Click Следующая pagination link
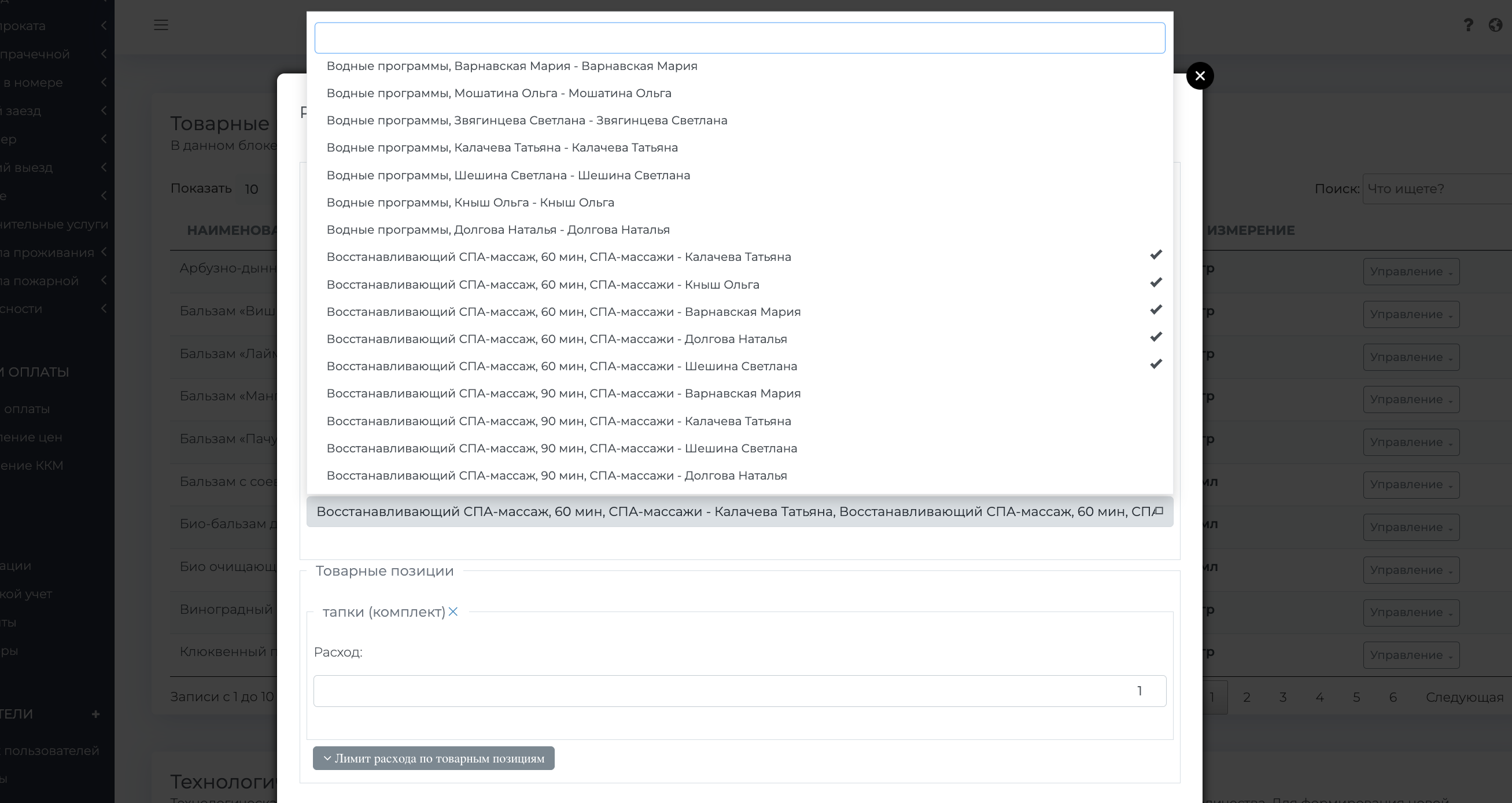 [x=1464, y=697]
